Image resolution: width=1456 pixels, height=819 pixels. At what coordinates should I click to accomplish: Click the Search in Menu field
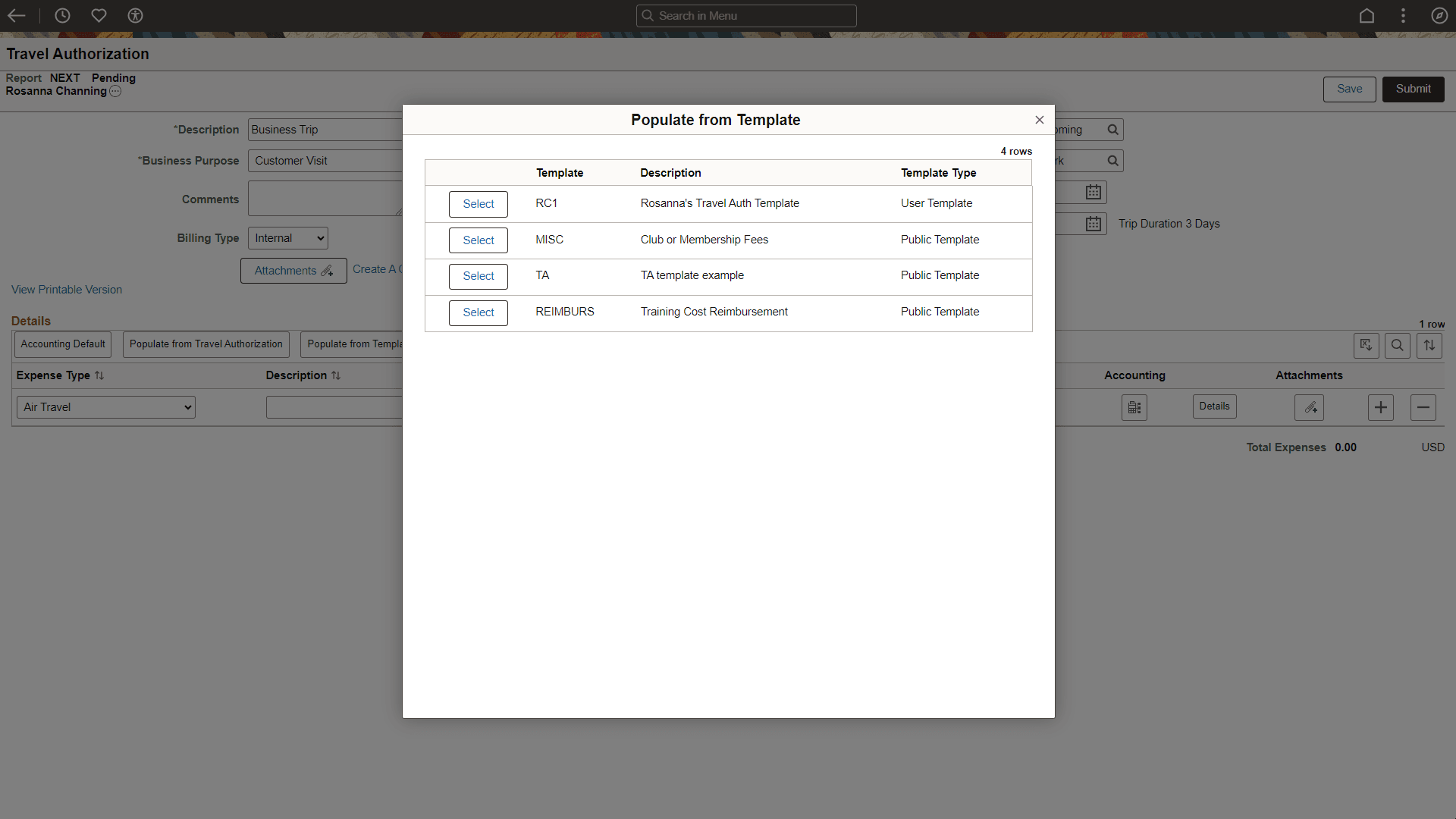click(x=746, y=15)
